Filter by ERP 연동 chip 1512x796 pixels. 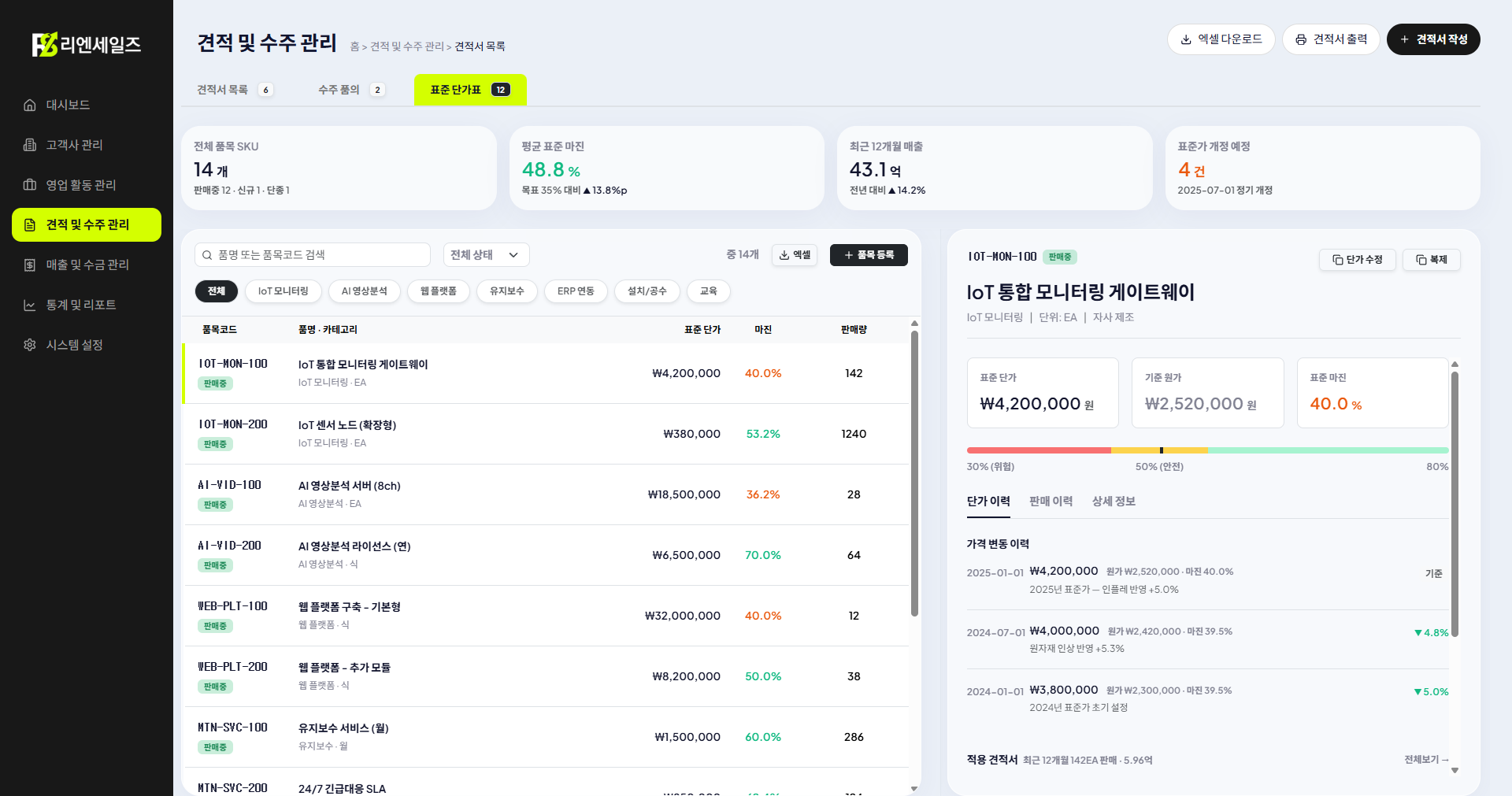pos(576,291)
